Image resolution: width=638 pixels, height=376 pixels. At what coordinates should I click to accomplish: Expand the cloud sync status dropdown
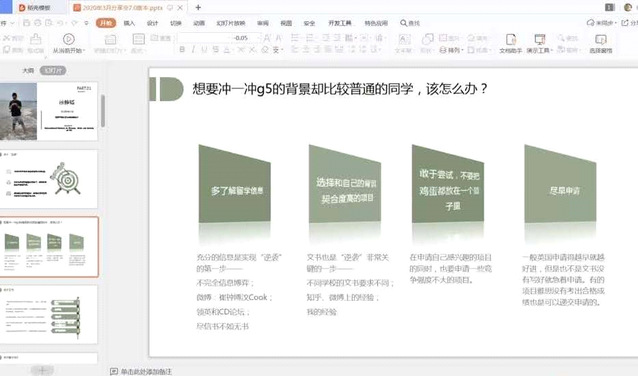602,23
